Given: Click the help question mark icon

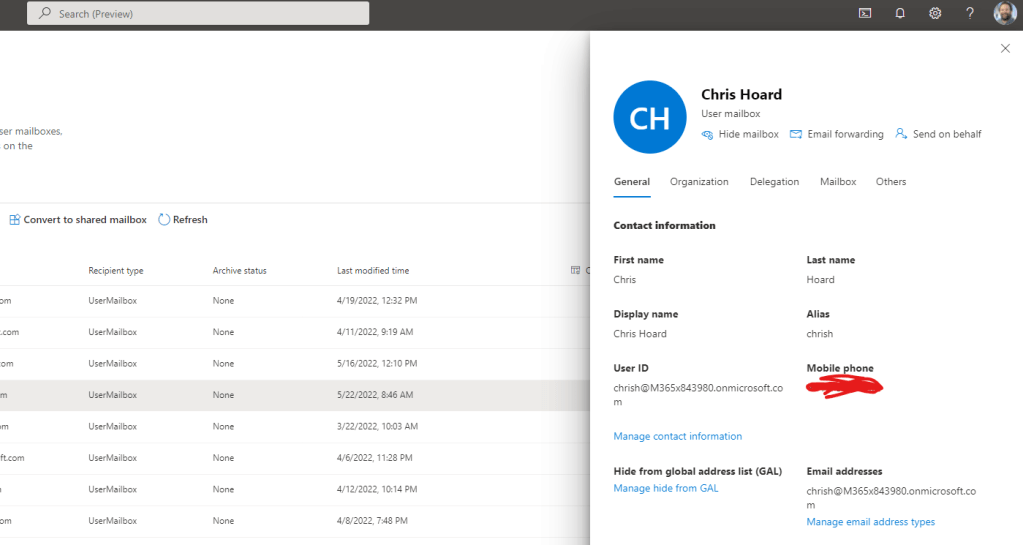Looking at the screenshot, I should pos(970,13).
